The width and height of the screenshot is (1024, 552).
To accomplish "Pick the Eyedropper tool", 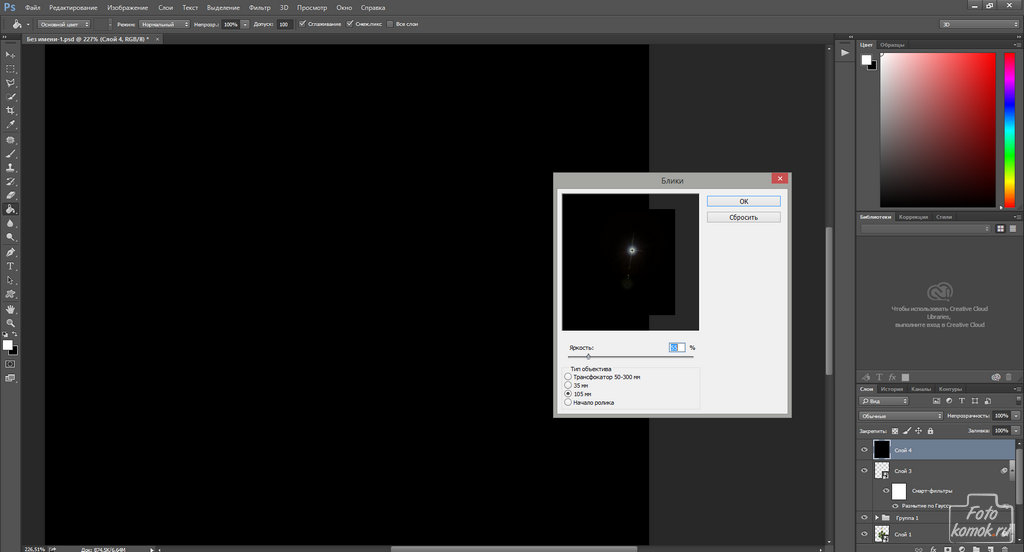I will tap(10, 125).
